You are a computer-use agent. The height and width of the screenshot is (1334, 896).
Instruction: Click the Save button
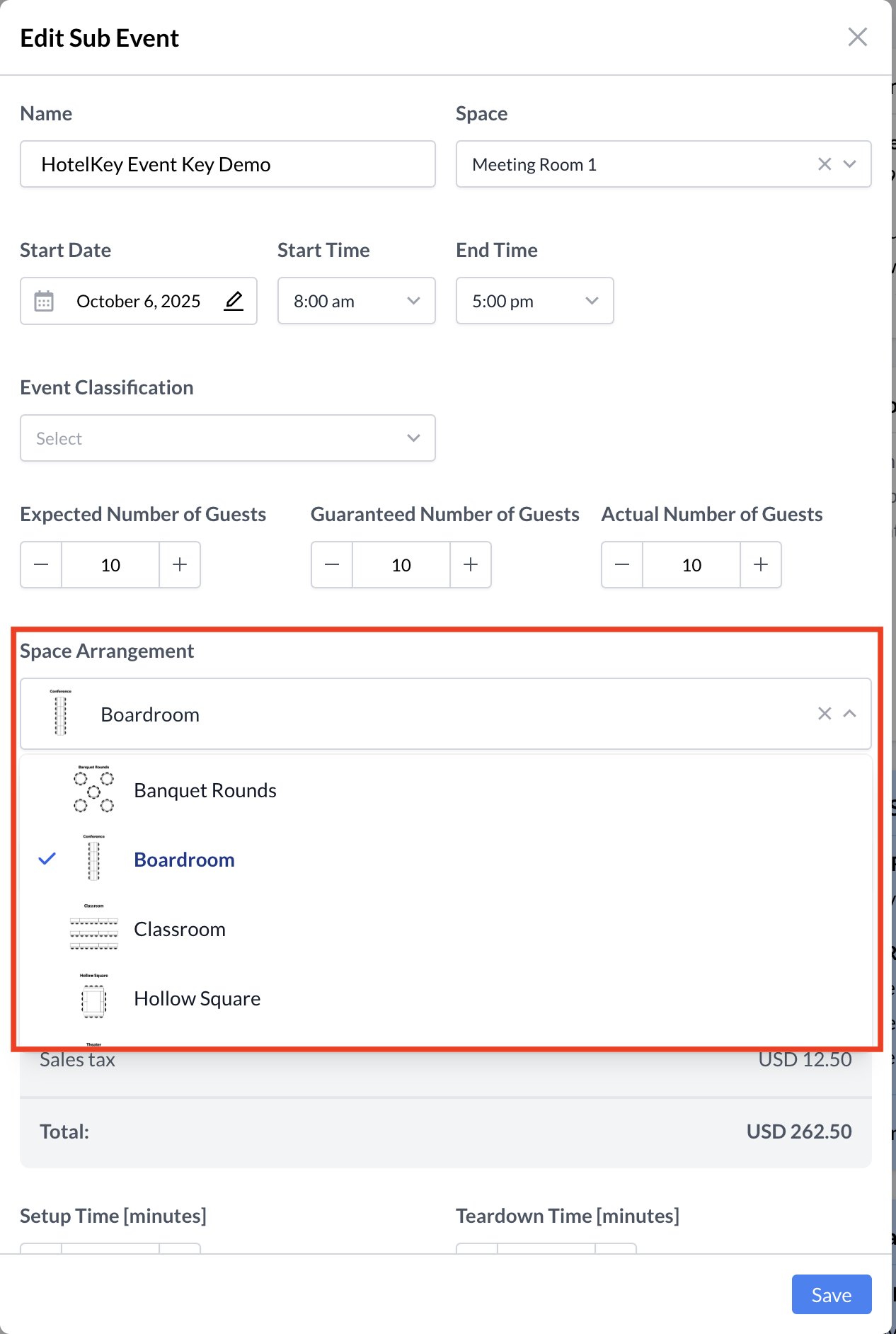(831, 1295)
